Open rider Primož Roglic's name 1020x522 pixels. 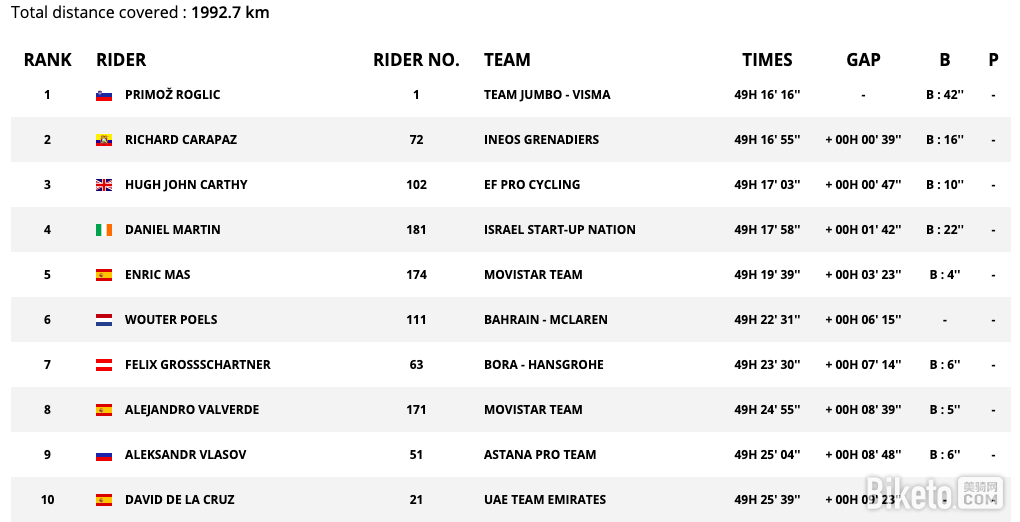(x=172, y=95)
